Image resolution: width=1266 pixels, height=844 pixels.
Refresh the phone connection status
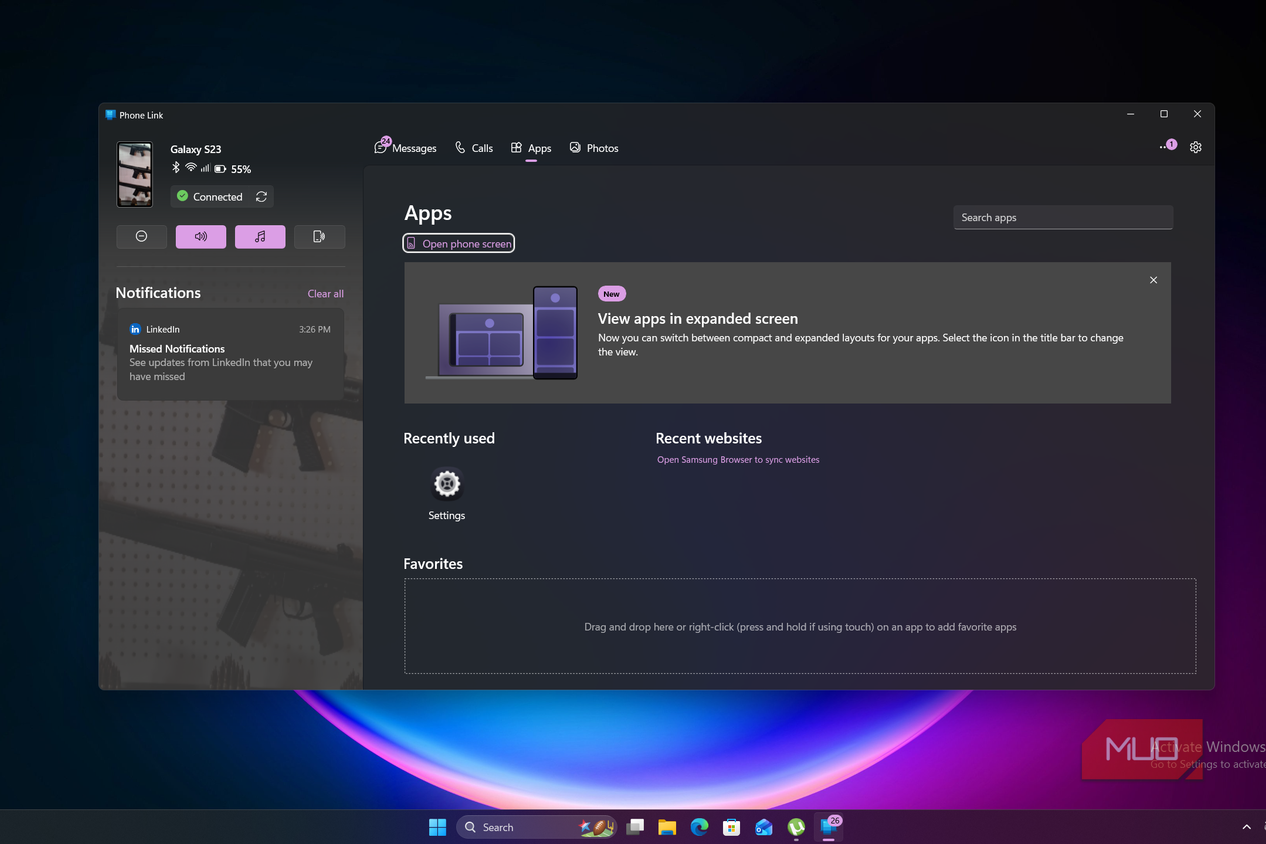[x=261, y=197]
